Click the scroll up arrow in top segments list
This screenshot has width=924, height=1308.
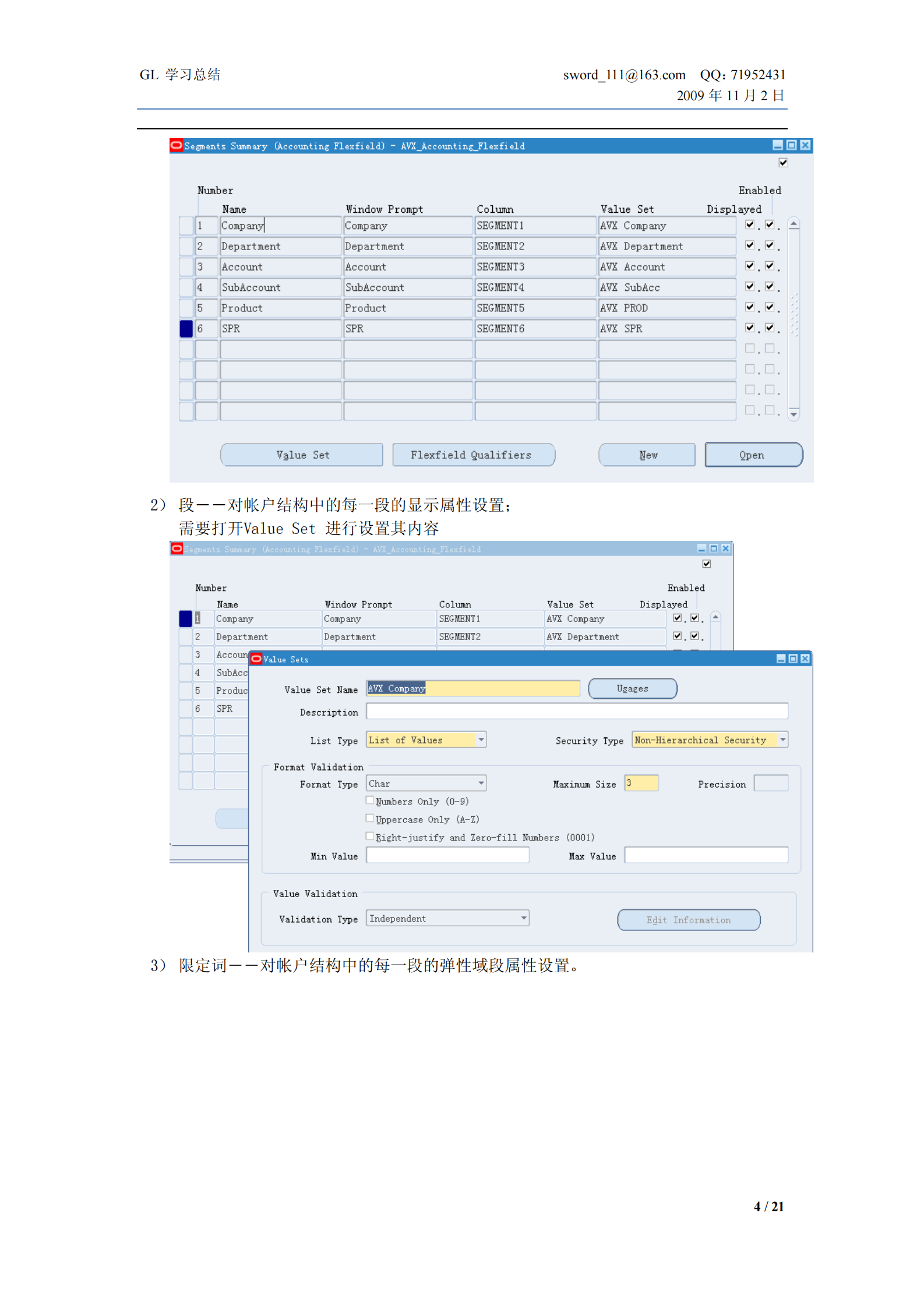793,224
